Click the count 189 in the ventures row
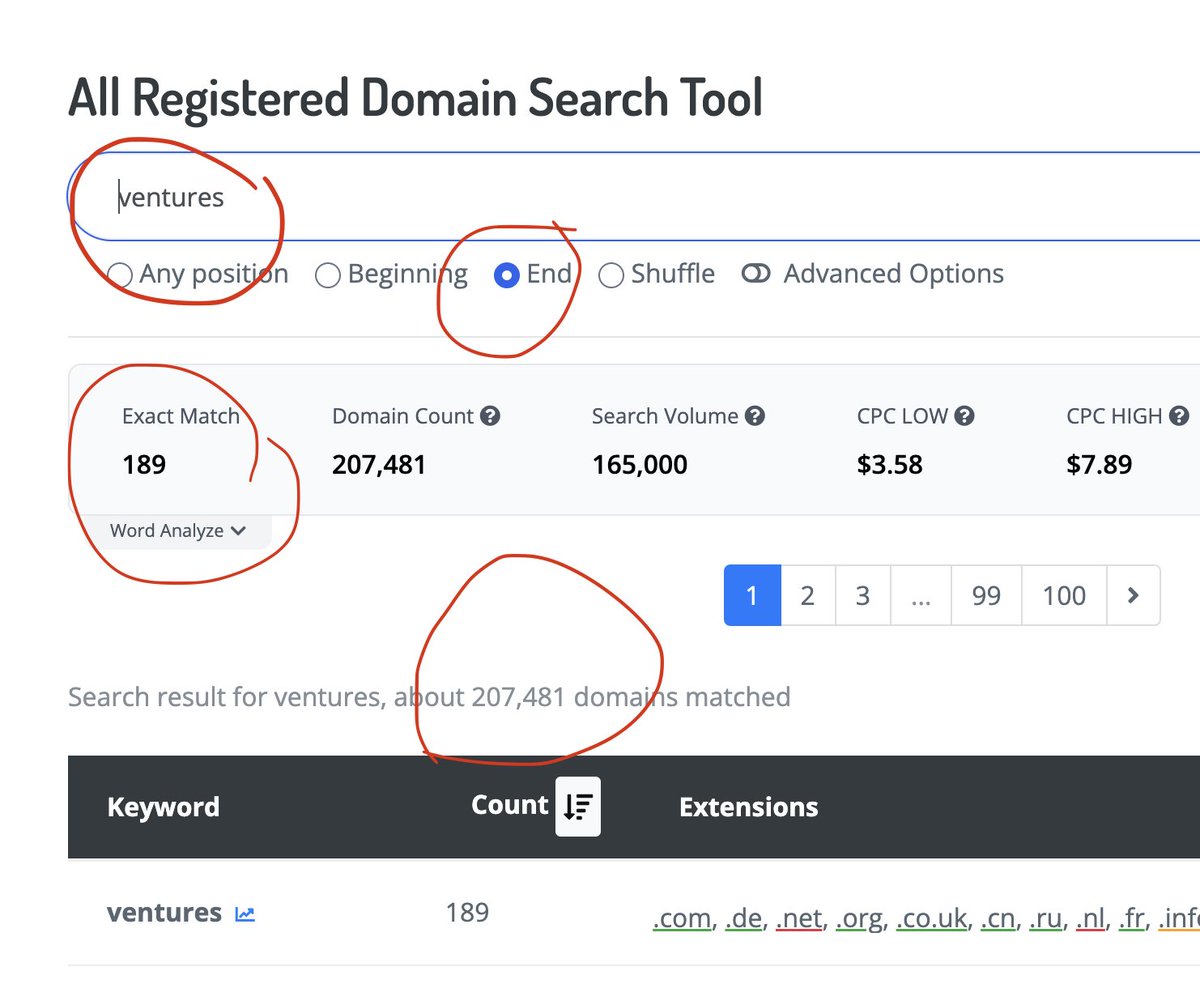1200x988 pixels. [467, 912]
